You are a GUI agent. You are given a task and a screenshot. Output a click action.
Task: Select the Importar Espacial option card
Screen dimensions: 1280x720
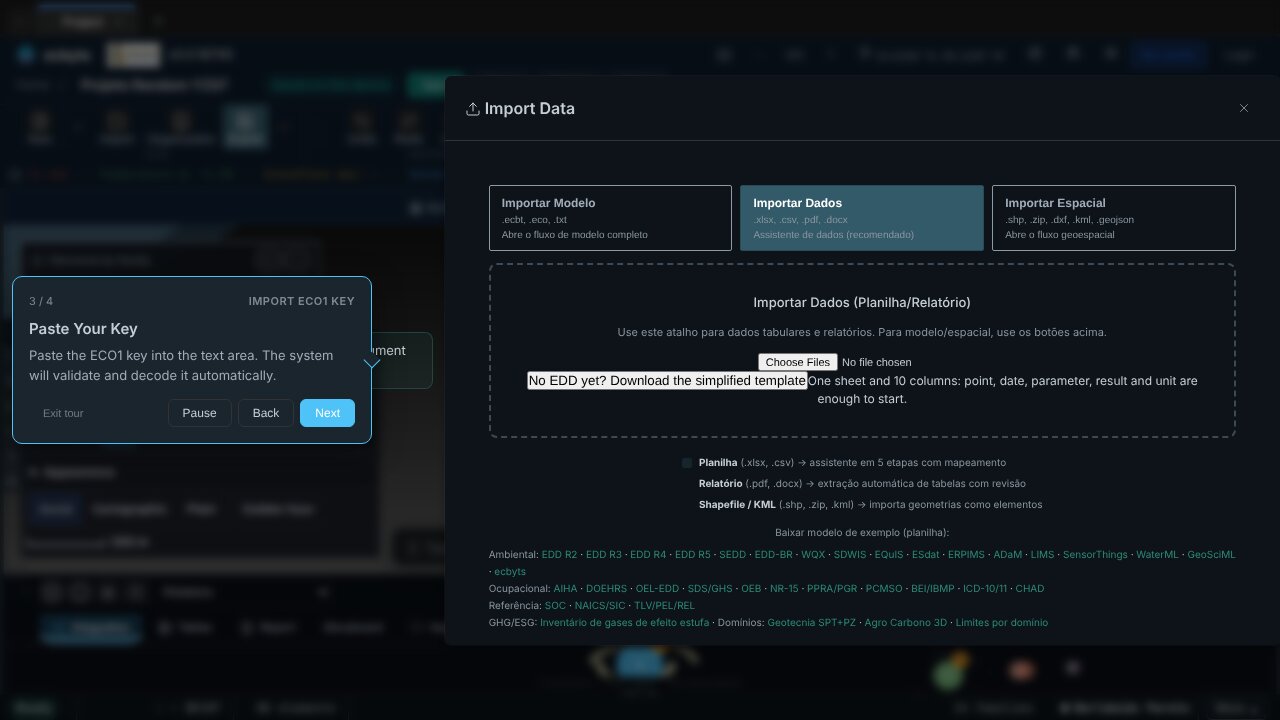(x=1114, y=218)
